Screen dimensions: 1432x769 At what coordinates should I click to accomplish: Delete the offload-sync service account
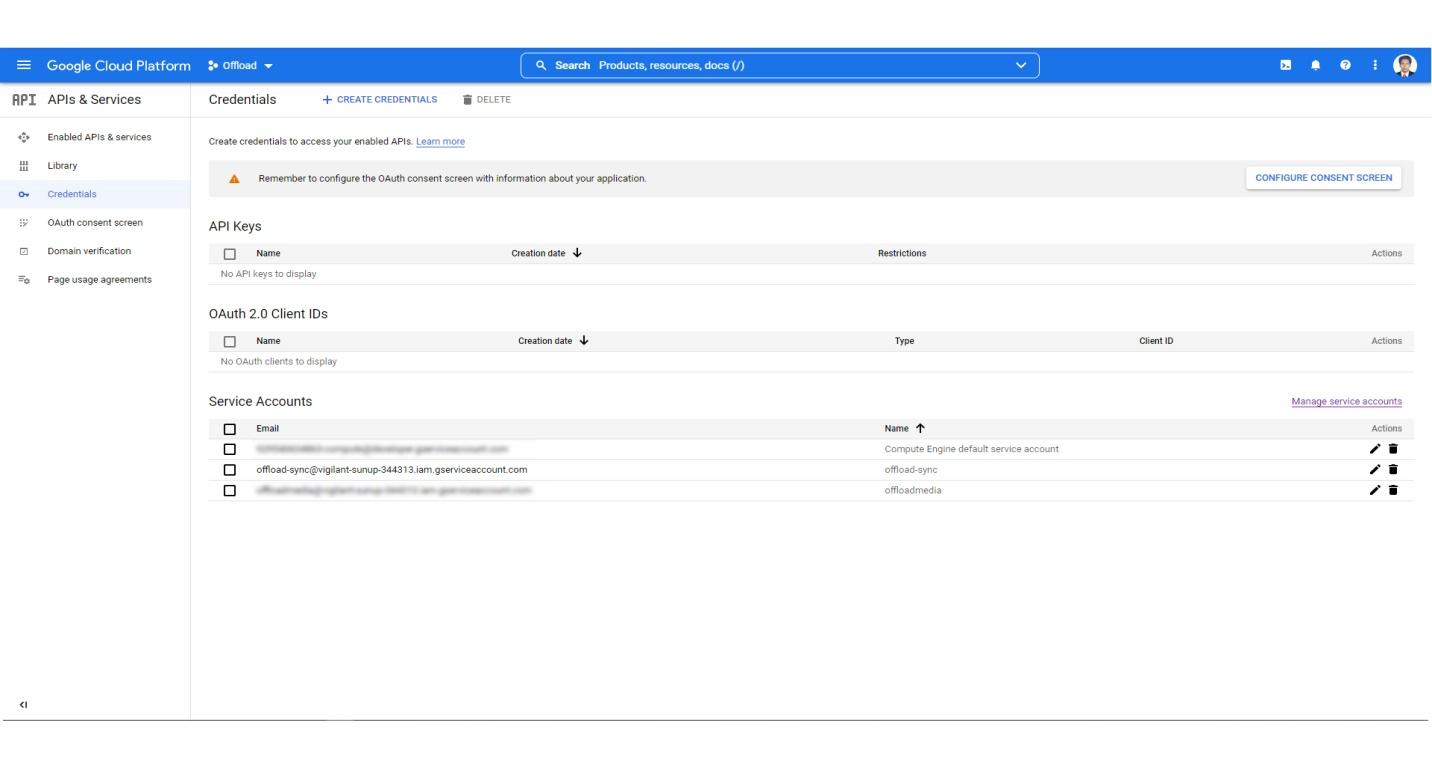[x=1393, y=469]
